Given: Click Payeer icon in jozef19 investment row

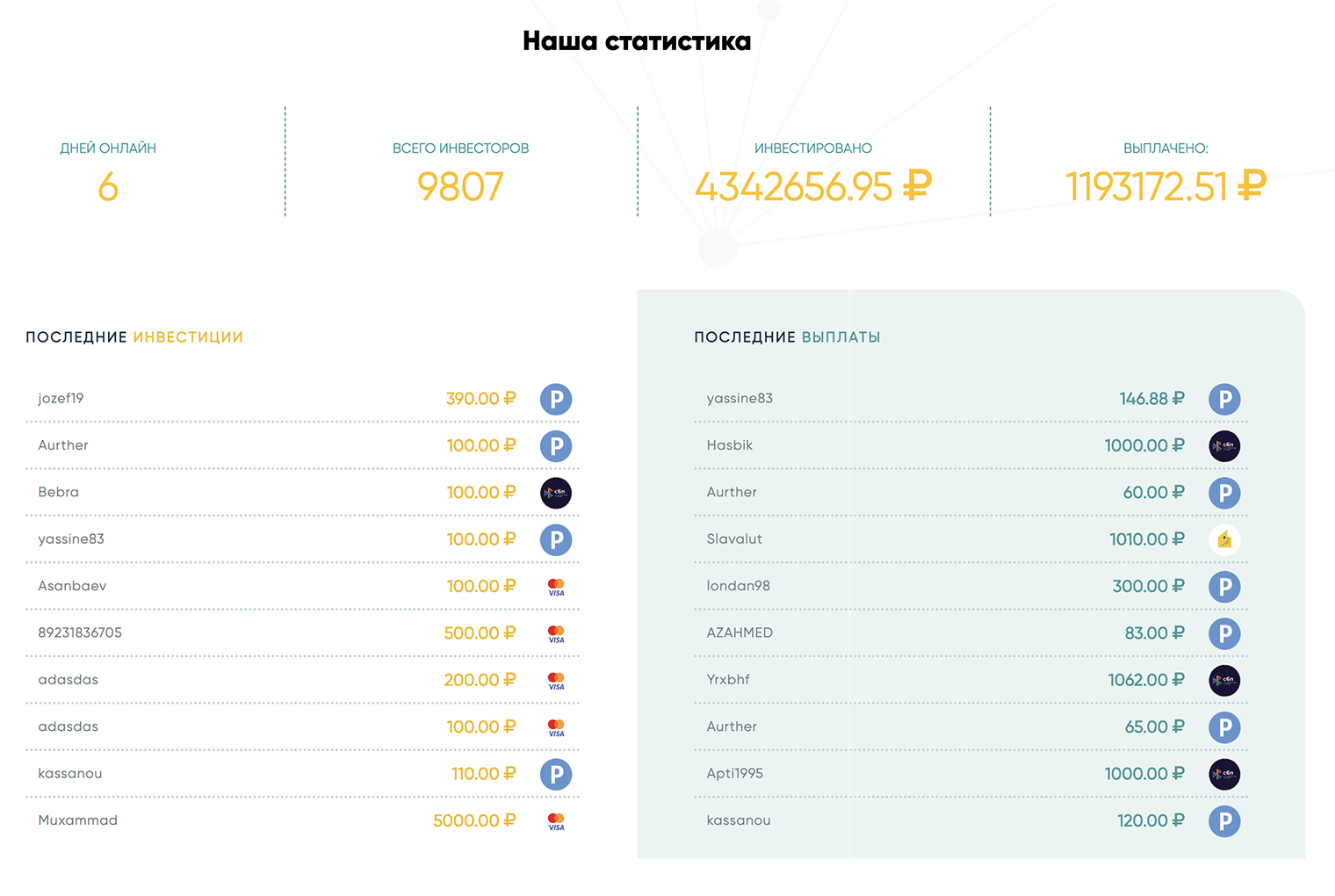Looking at the screenshot, I should (x=556, y=399).
